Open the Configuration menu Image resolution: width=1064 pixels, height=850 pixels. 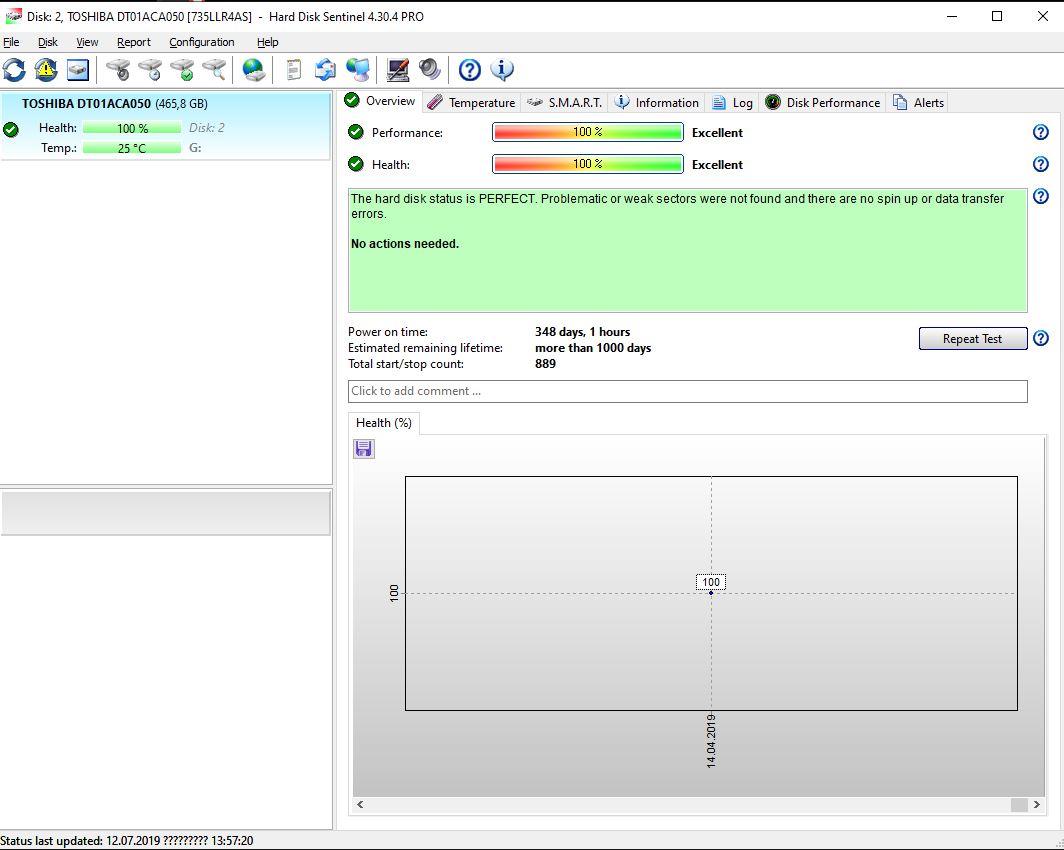coord(201,42)
